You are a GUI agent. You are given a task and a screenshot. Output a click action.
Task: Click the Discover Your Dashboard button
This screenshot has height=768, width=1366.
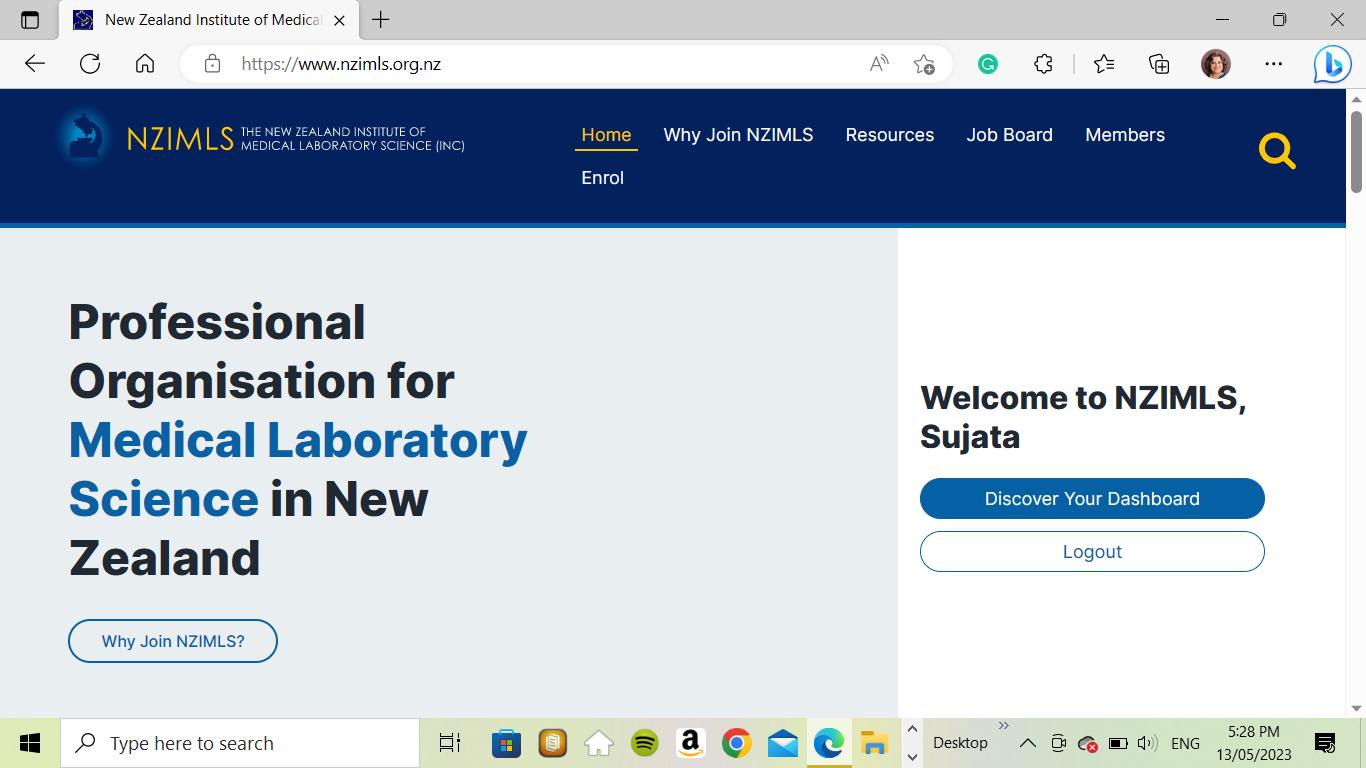pyautogui.click(x=1092, y=499)
